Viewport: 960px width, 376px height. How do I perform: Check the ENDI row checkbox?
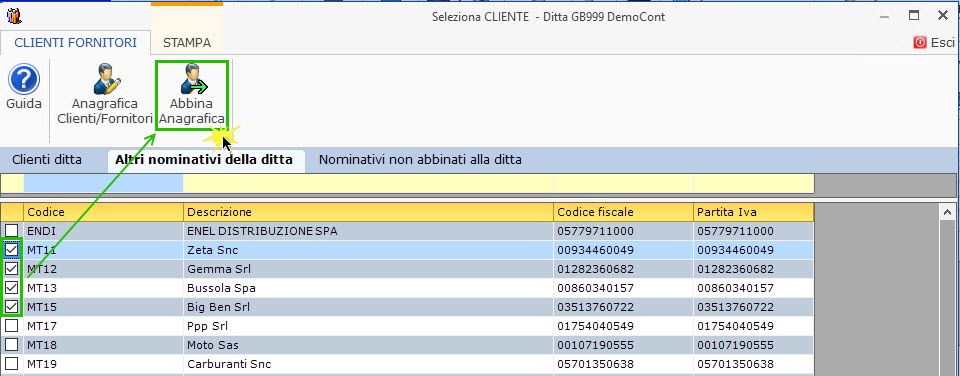tap(12, 231)
